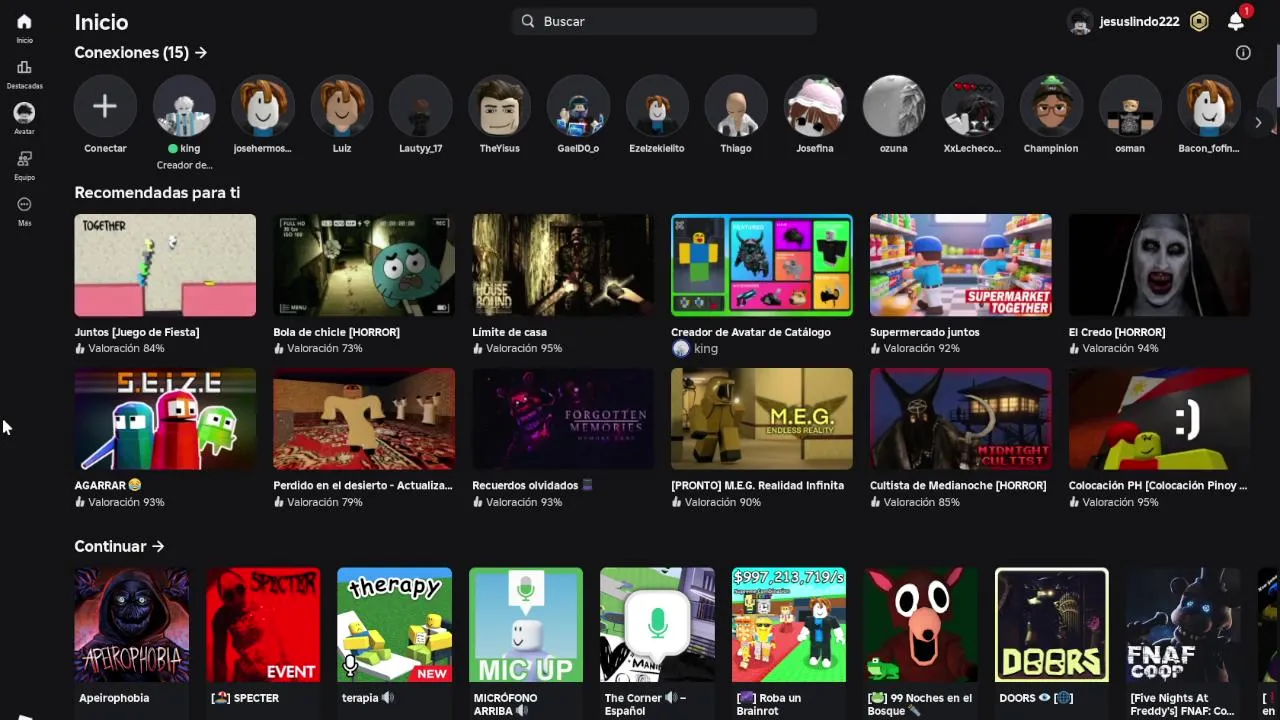The width and height of the screenshot is (1280, 720).
Task: Open GaelD0_o connection avatar
Action: [578, 106]
